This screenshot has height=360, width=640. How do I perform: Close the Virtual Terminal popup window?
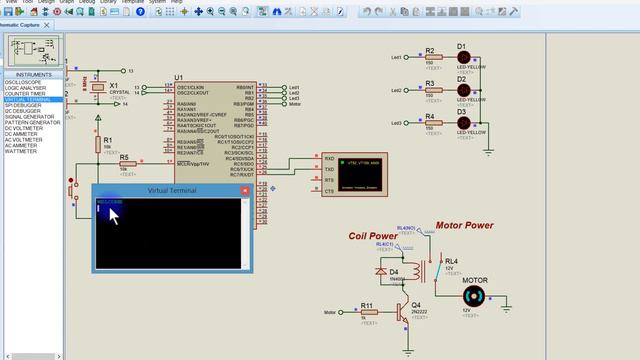click(245, 191)
